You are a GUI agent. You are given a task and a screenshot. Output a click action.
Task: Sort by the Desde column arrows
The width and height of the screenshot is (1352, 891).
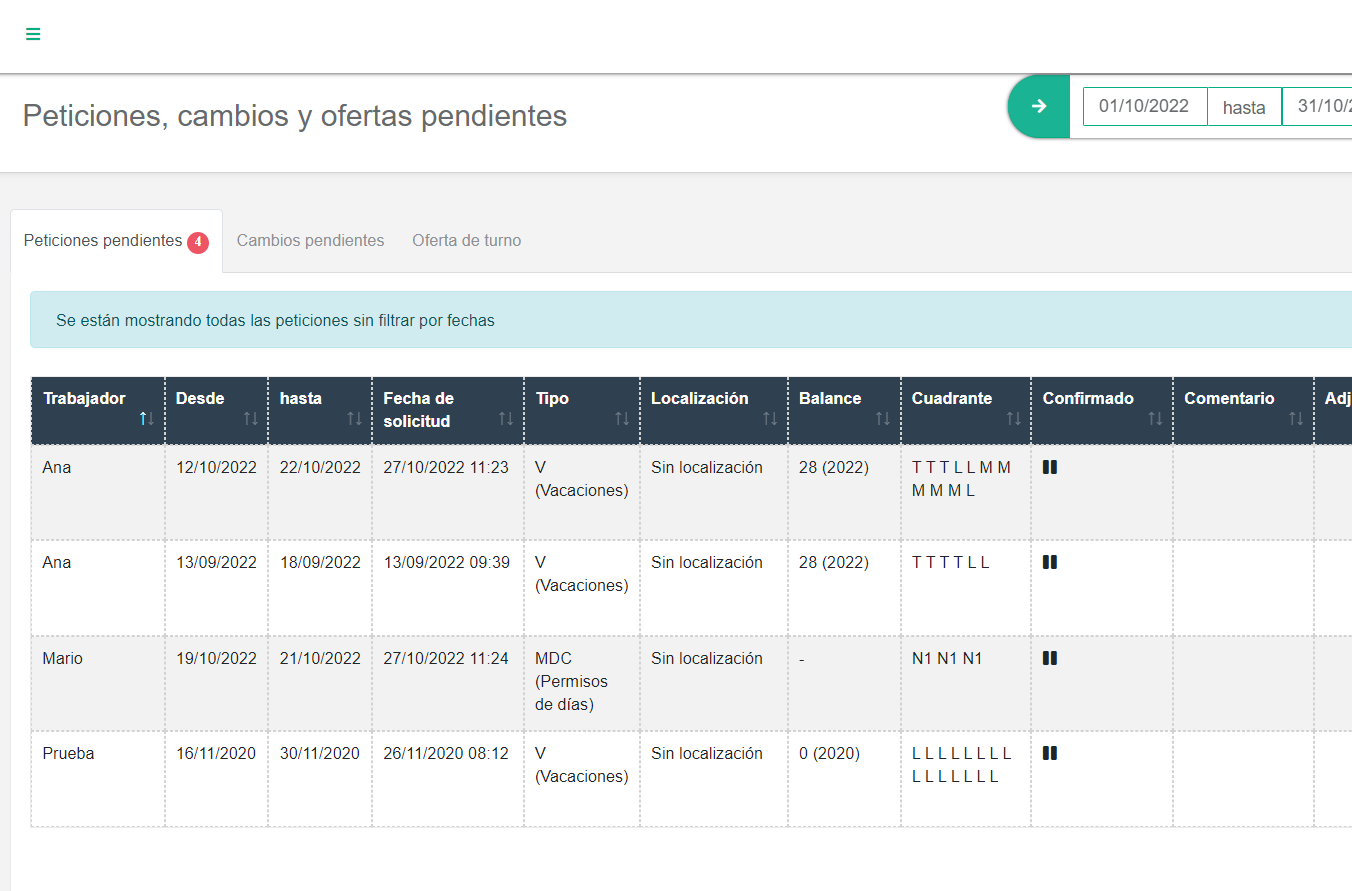click(250, 418)
